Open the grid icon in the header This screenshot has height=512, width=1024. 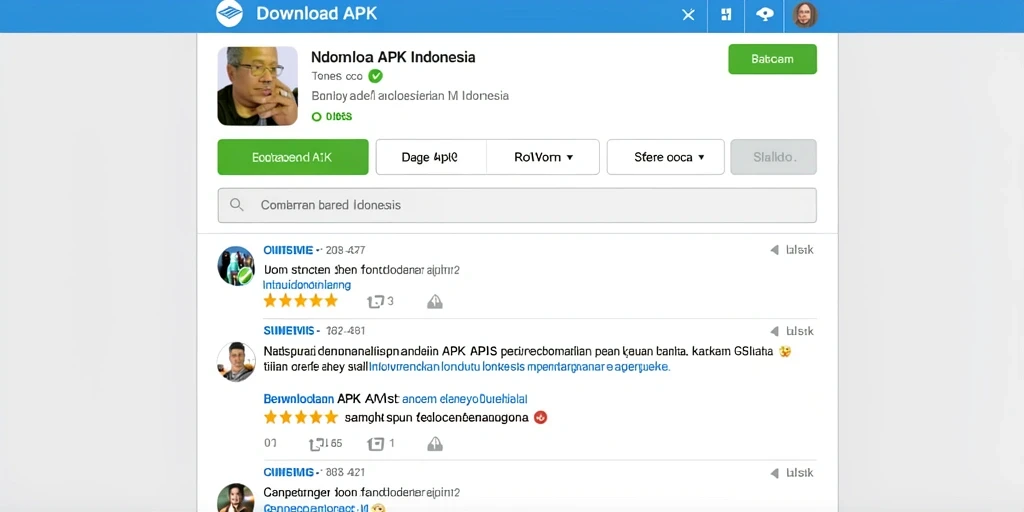coord(726,14)
